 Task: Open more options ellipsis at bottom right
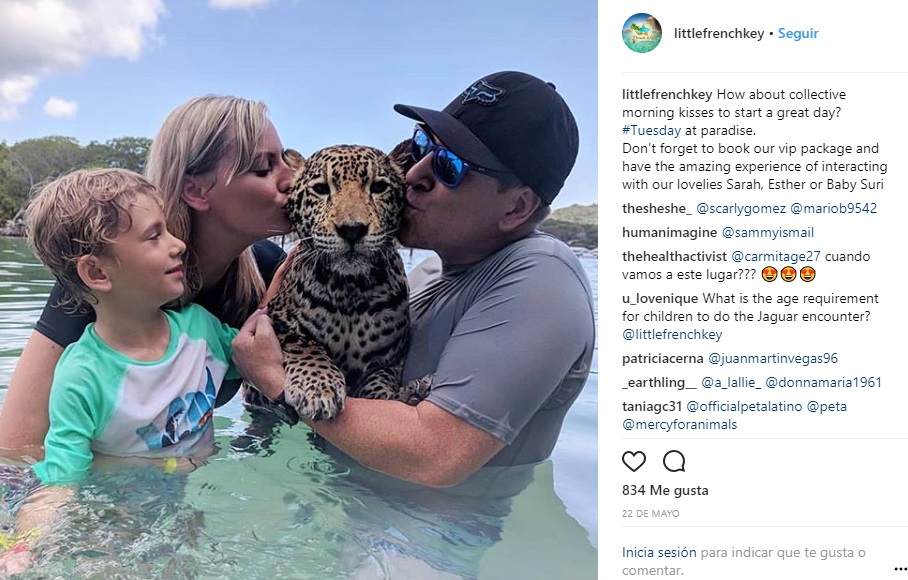coord(900,569)
